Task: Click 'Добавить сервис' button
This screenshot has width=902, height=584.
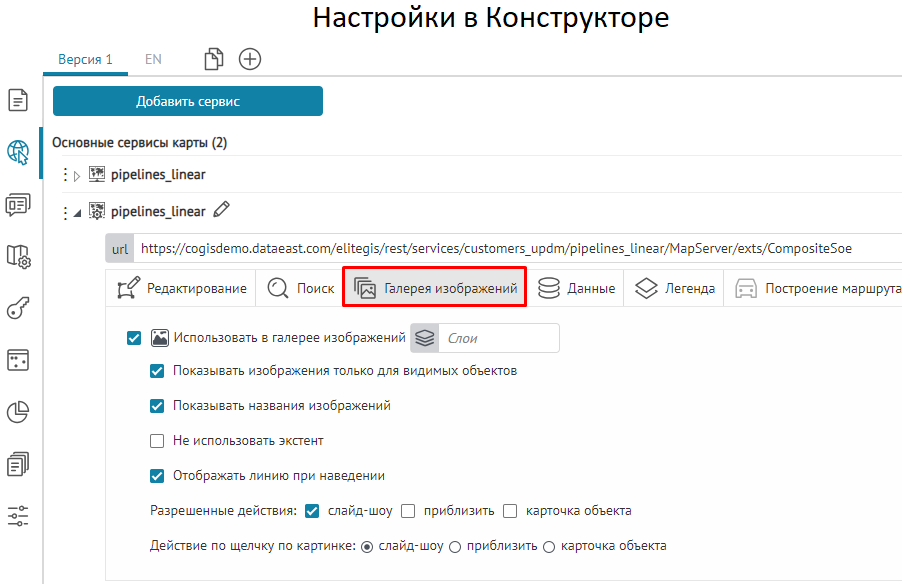Action: point(188,101)
